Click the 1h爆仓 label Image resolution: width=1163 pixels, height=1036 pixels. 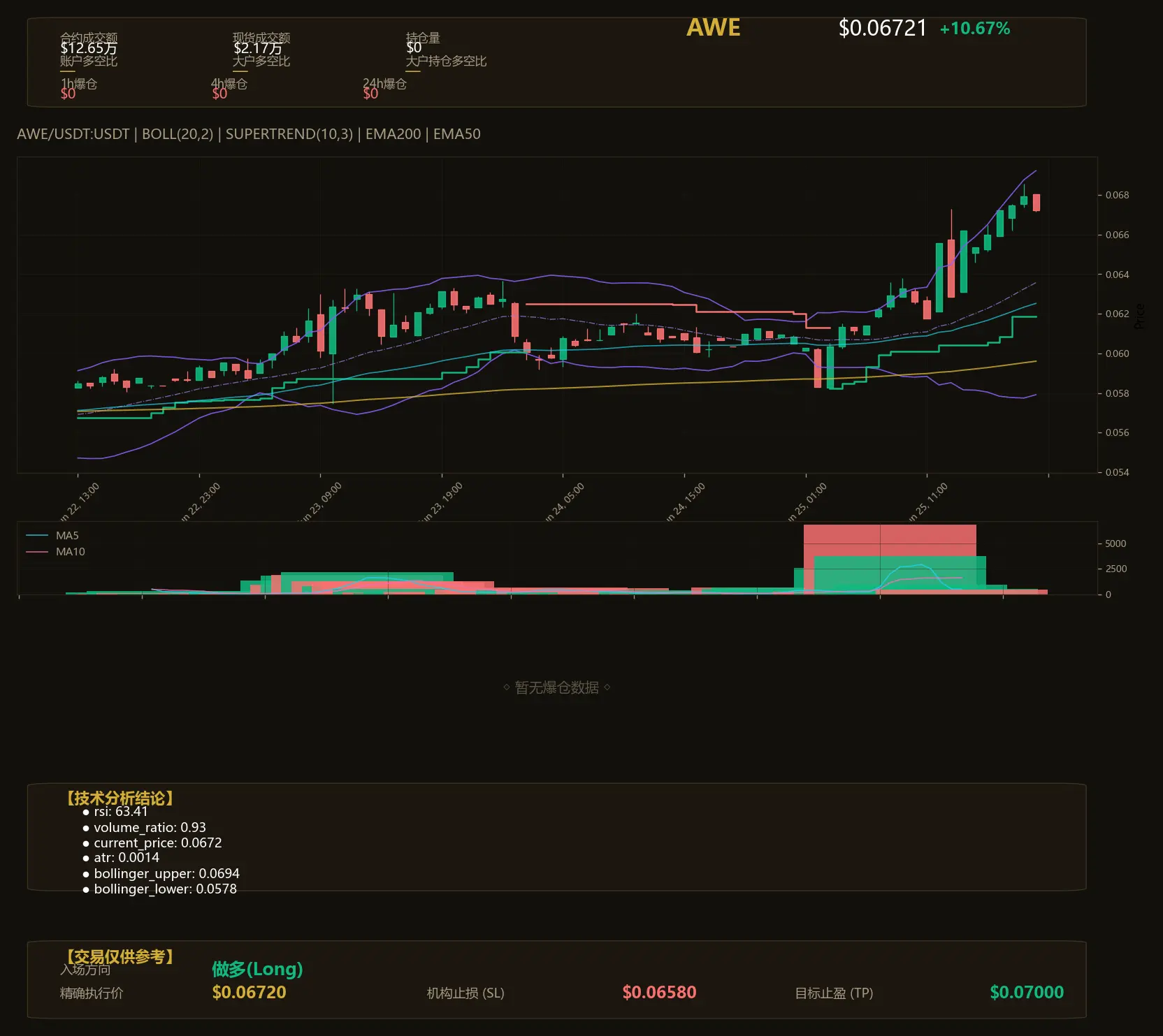(x=79, y=84)
